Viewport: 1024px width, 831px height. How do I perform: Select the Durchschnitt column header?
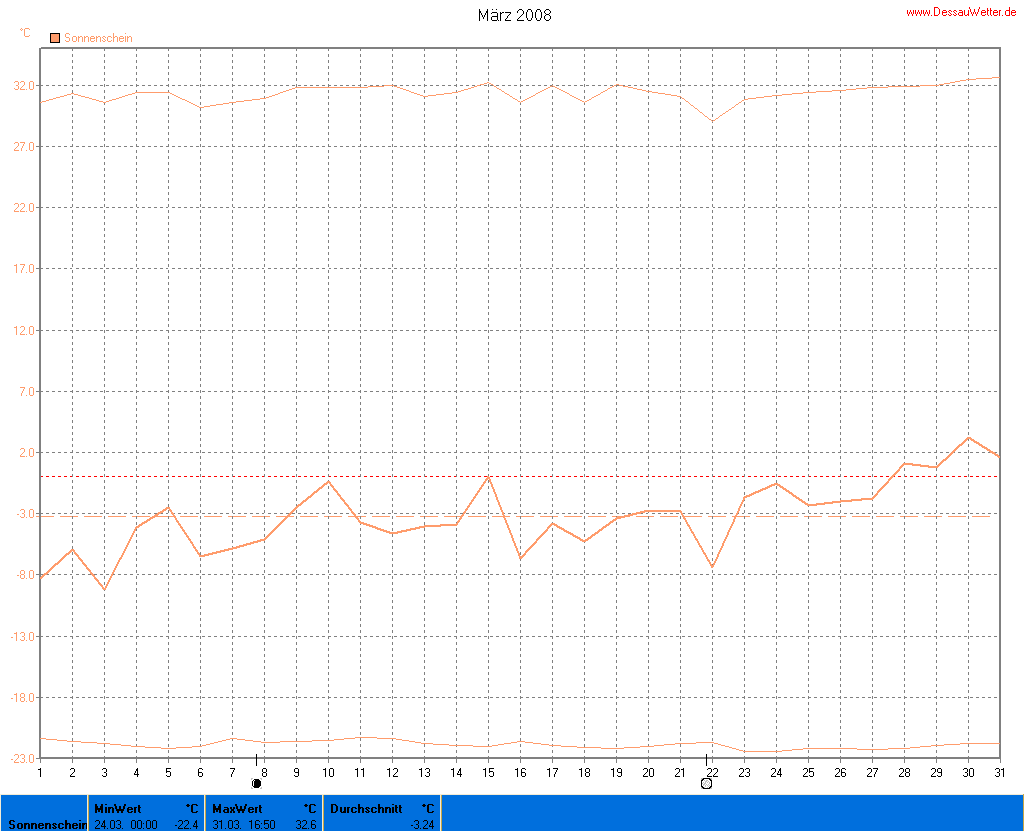(366, 808)
